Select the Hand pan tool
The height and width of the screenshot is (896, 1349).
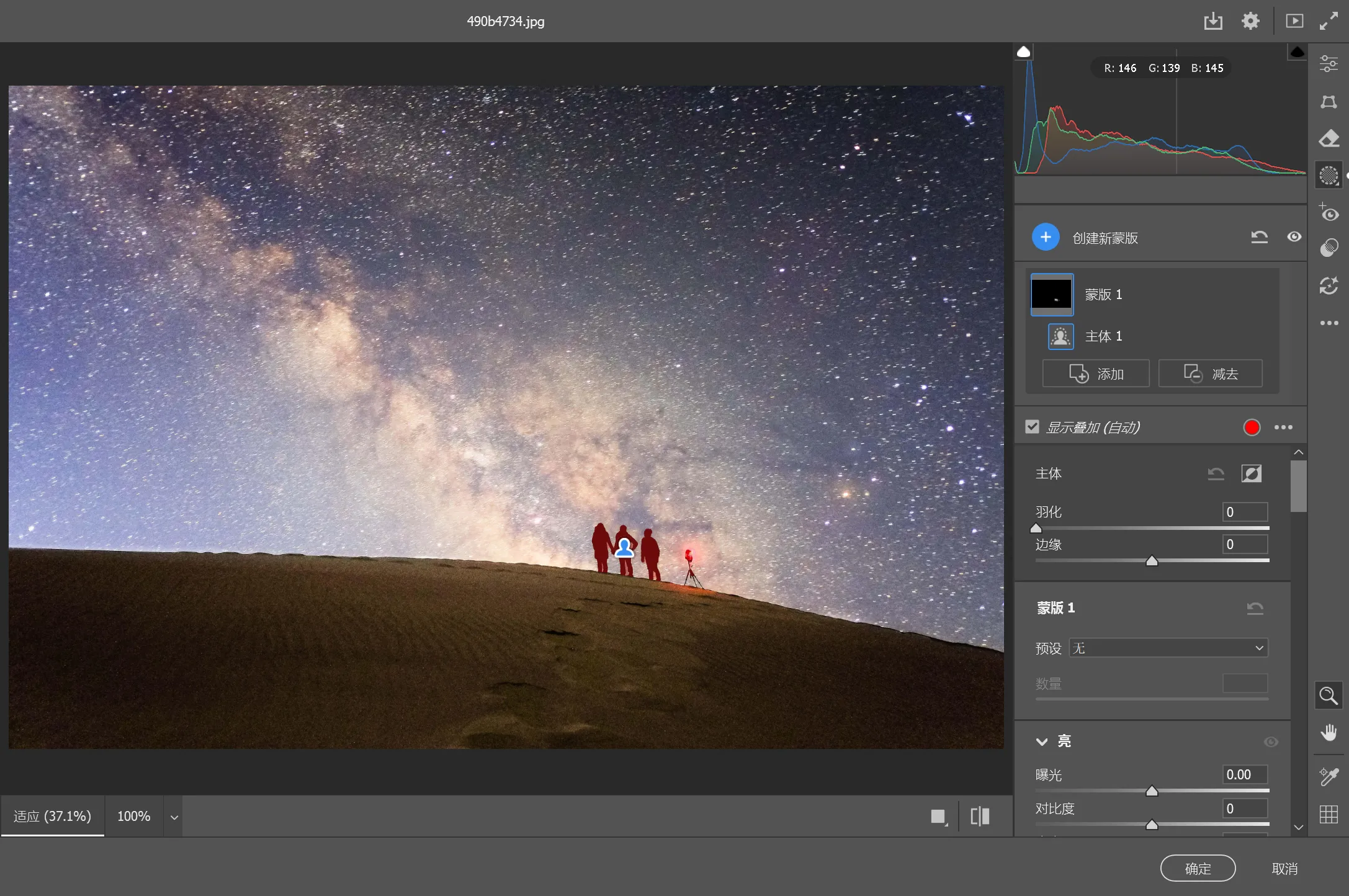[1328, 733]
